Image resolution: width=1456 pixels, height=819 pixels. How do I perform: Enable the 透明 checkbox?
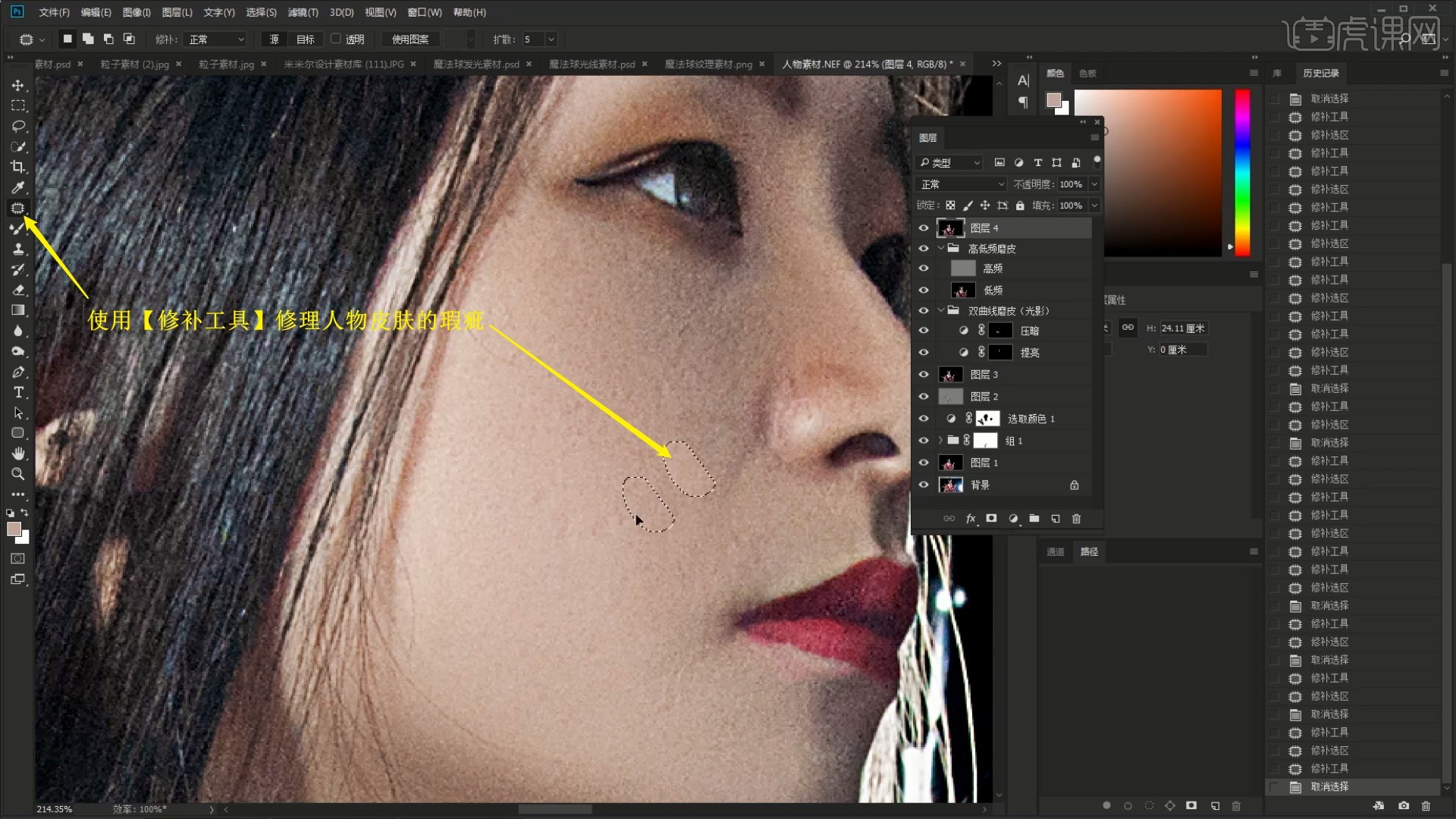(x=336, y=39)
